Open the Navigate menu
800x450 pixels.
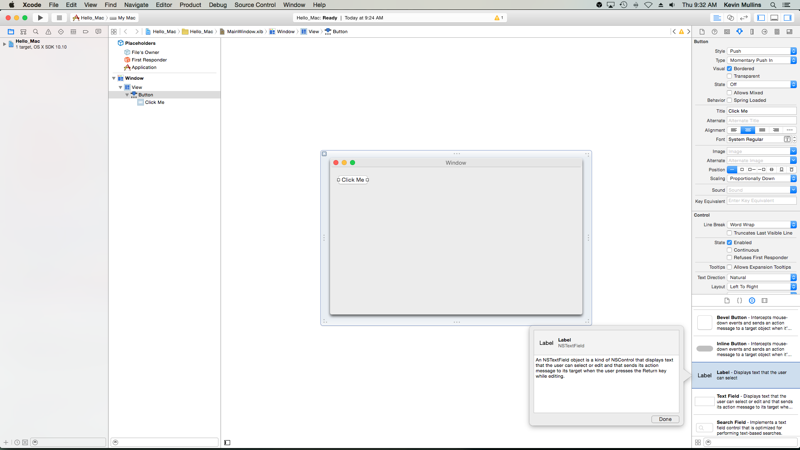coord(136,5)
